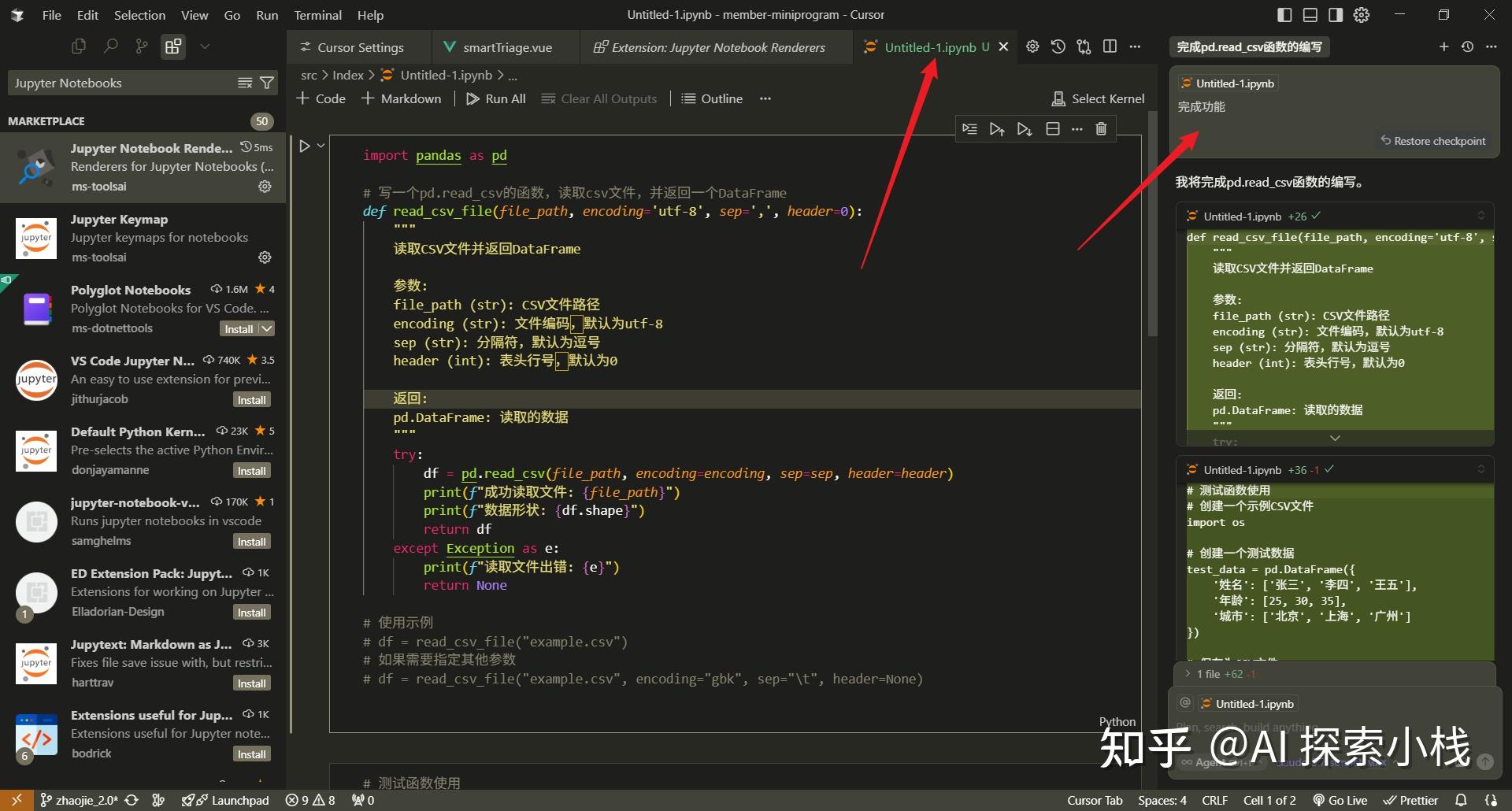Toggle the extensions filter funnel
This screenshot has width=1512, height=811.
267,83
